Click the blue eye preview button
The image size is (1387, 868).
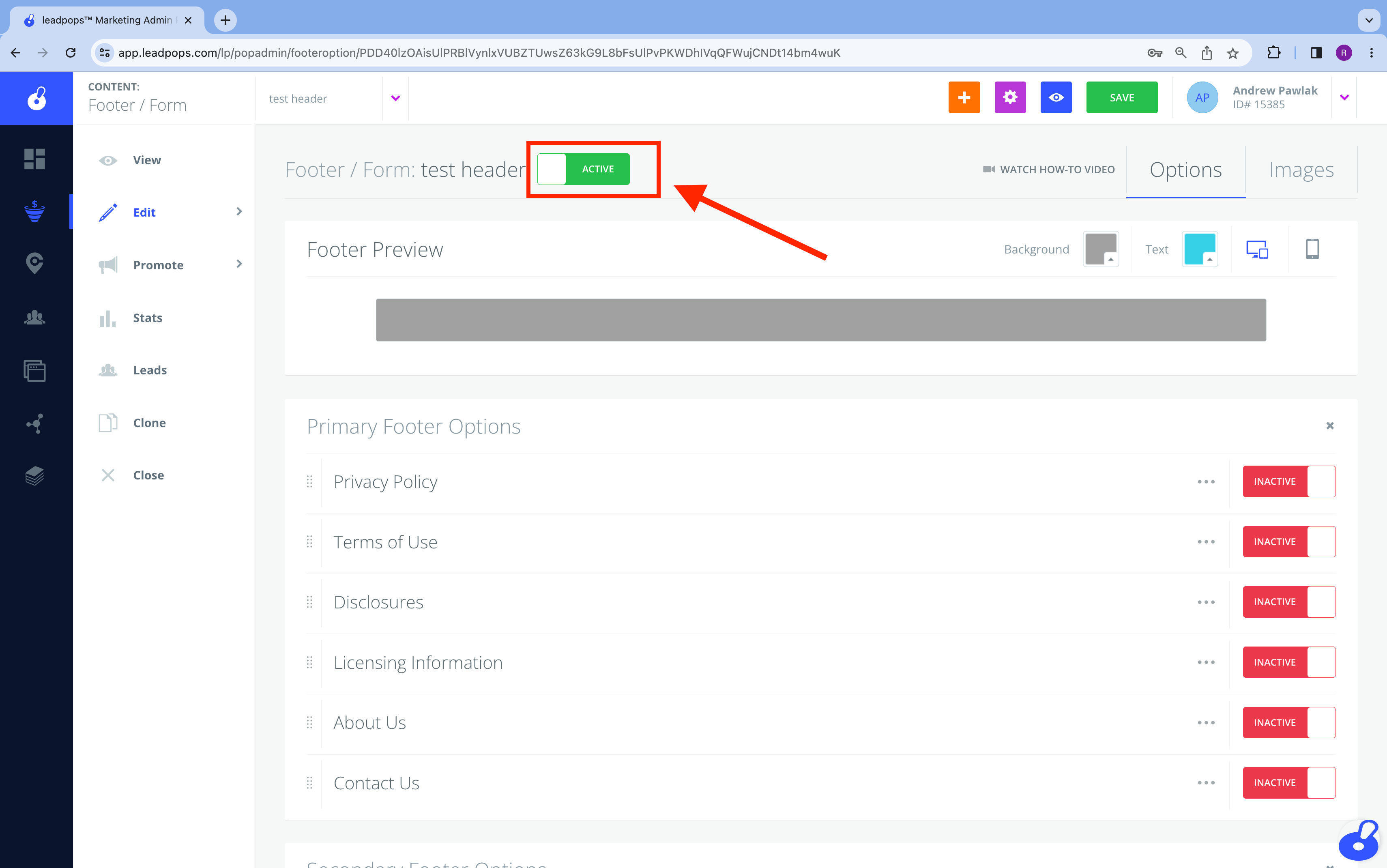[x=1056, y=98]
